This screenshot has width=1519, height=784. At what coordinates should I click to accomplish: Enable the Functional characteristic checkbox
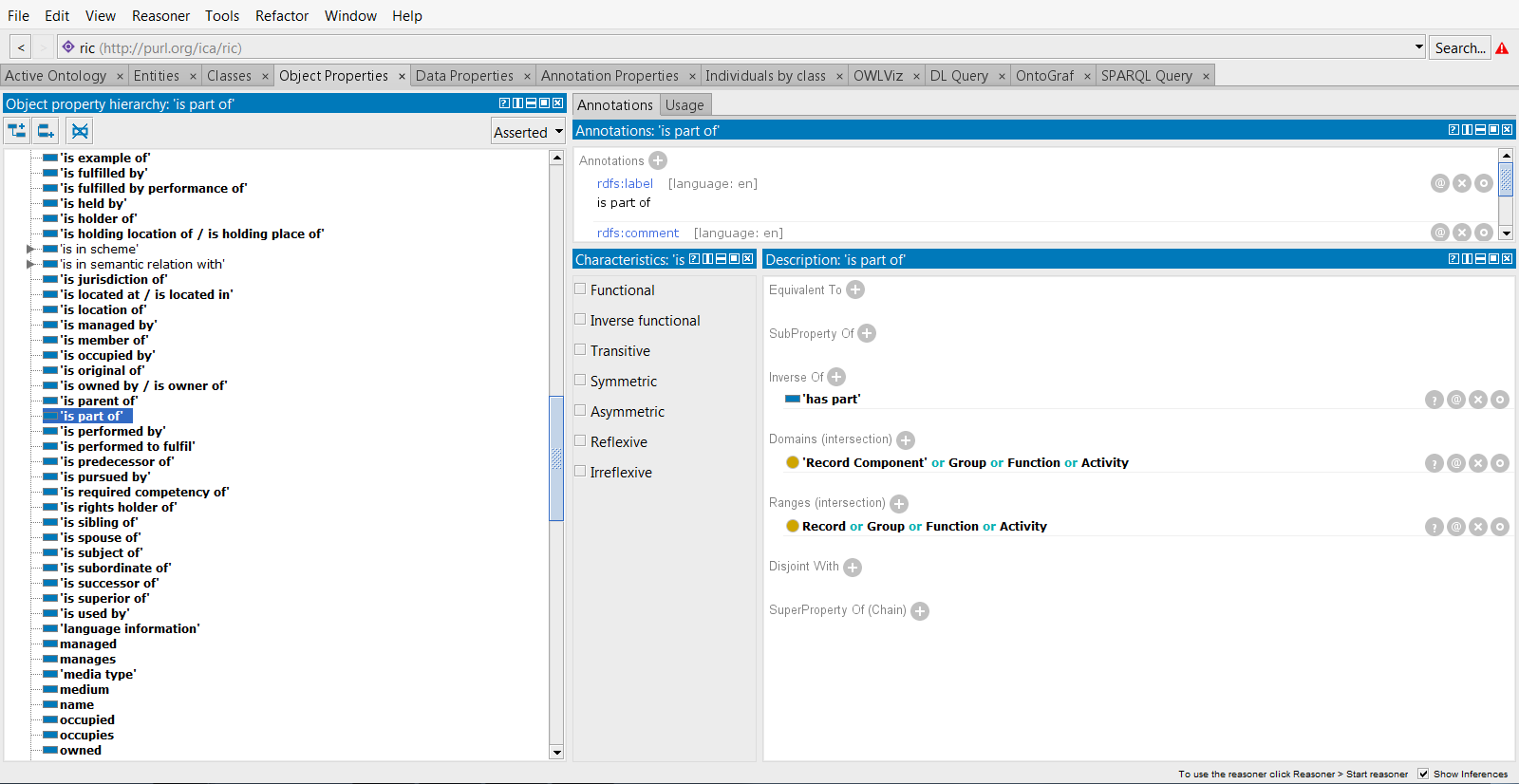pos(580,289)
